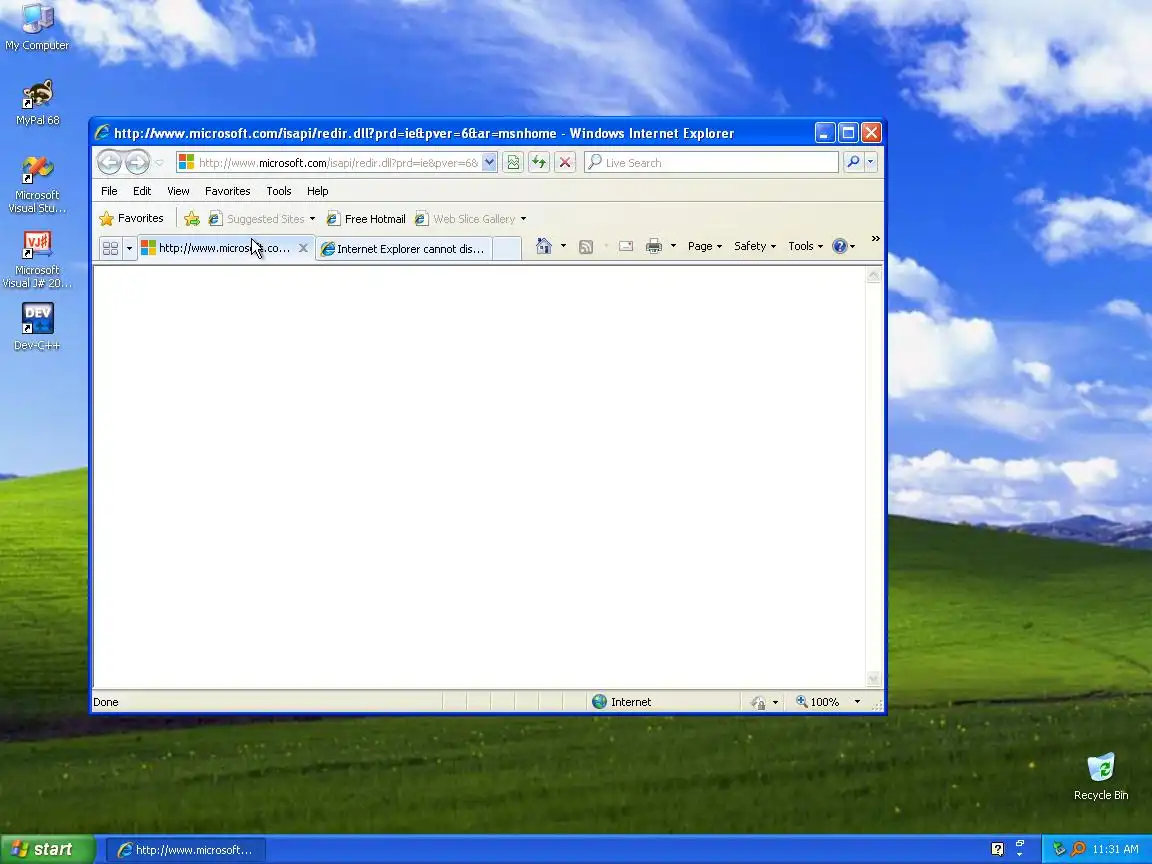Click the Quick Tabs grid icon
The image size is (1152, 864).
[110, 248]
